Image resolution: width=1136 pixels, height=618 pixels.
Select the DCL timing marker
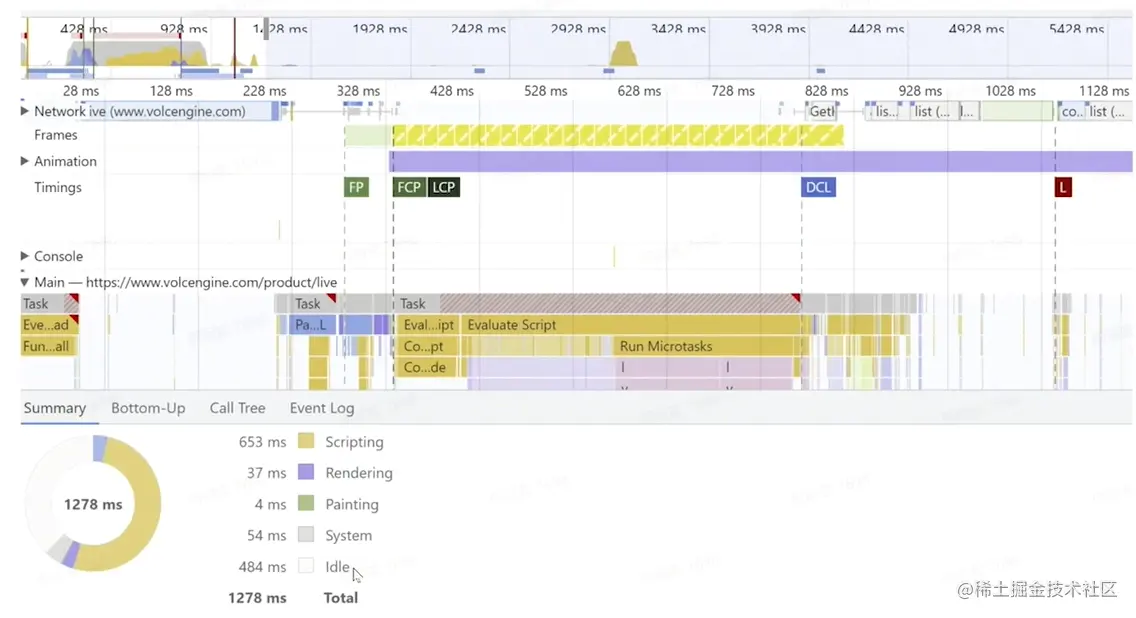(x=818, y=187)
